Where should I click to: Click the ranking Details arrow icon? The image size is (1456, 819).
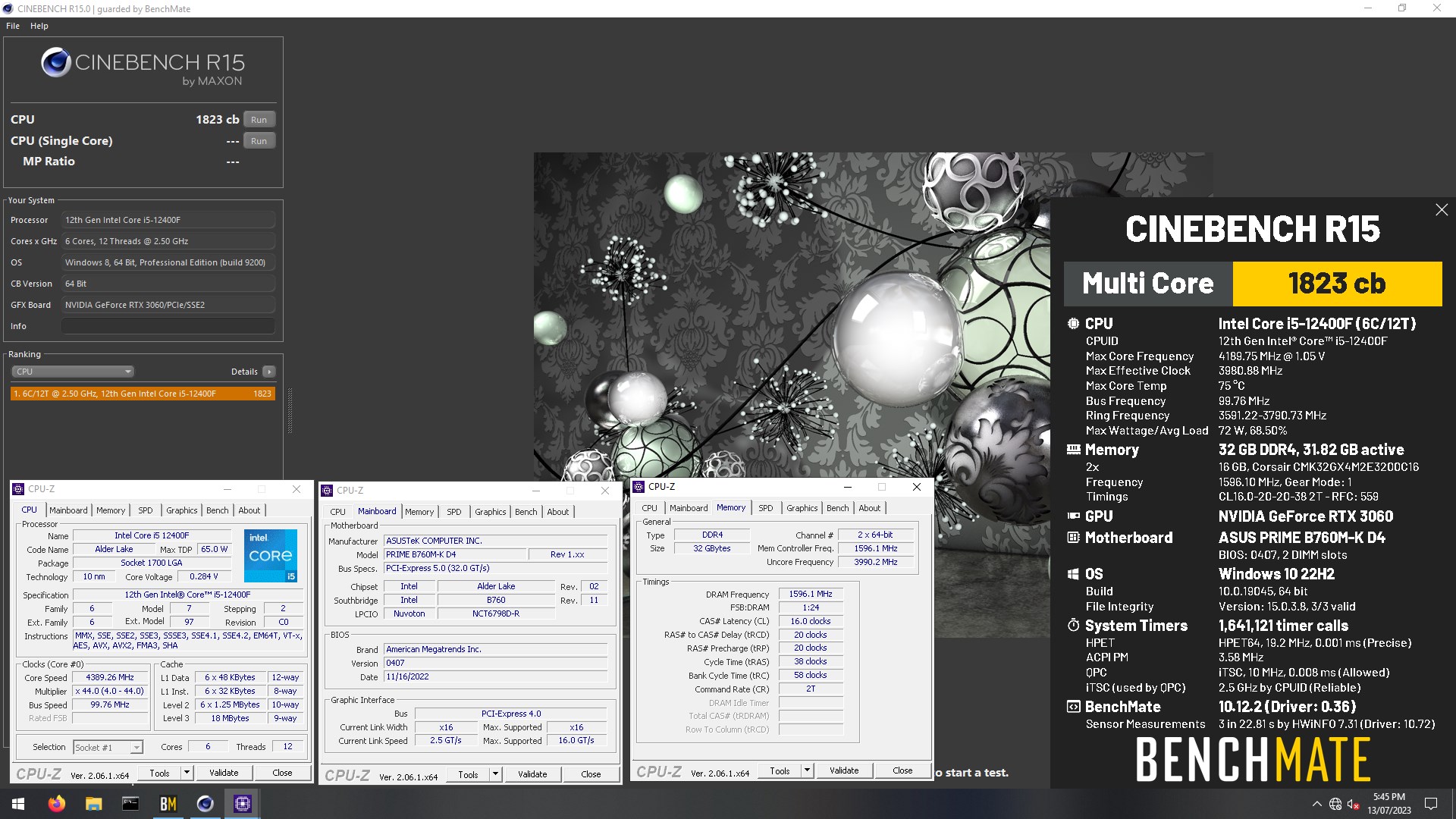268,372
